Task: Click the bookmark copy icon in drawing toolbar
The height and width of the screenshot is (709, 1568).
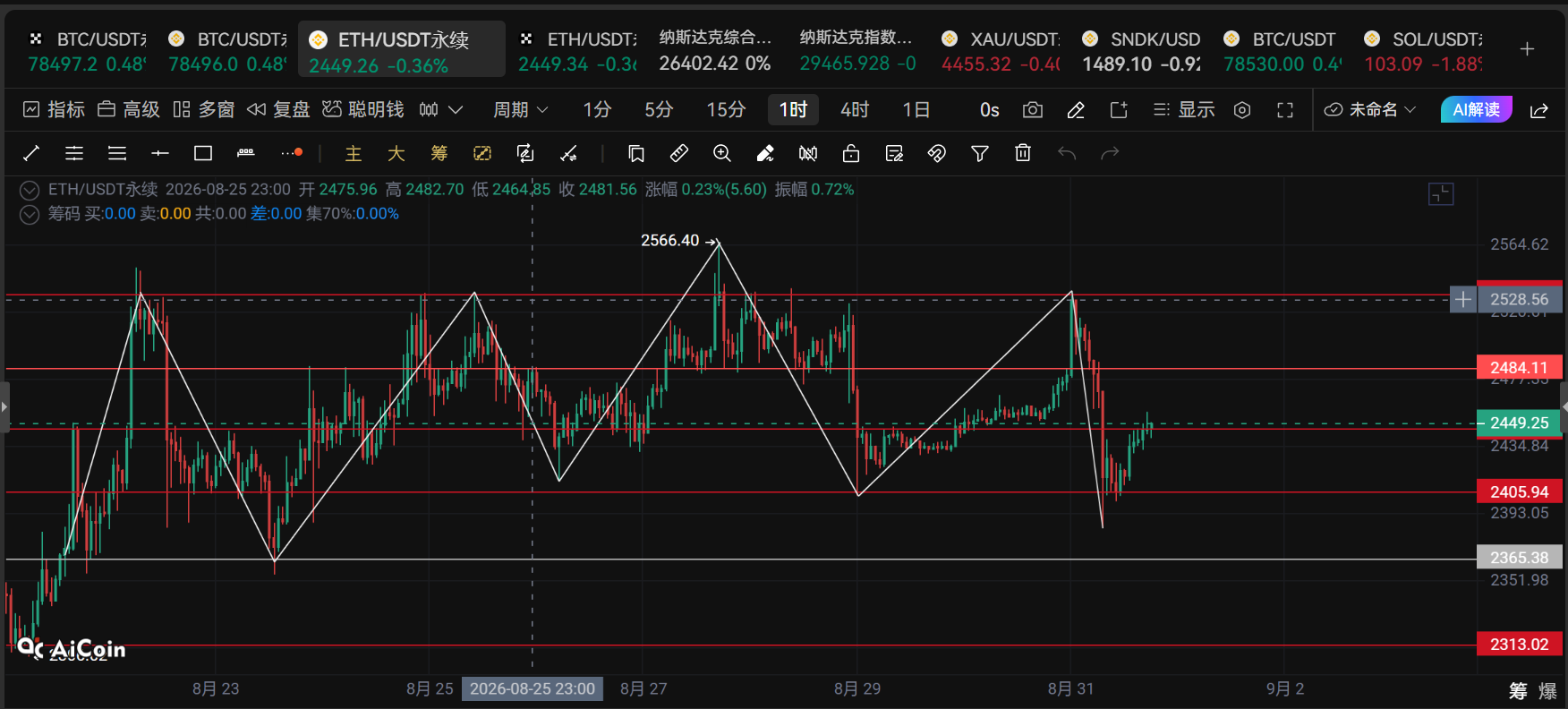Action: [x=636, y=154]
